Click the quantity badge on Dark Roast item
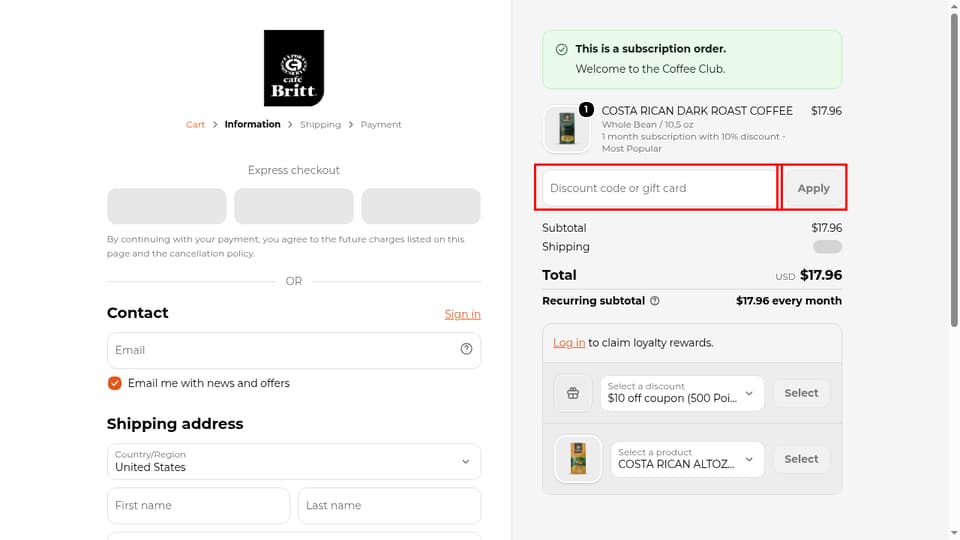This screenshot has height=540, width=960. tap(586, 110)
